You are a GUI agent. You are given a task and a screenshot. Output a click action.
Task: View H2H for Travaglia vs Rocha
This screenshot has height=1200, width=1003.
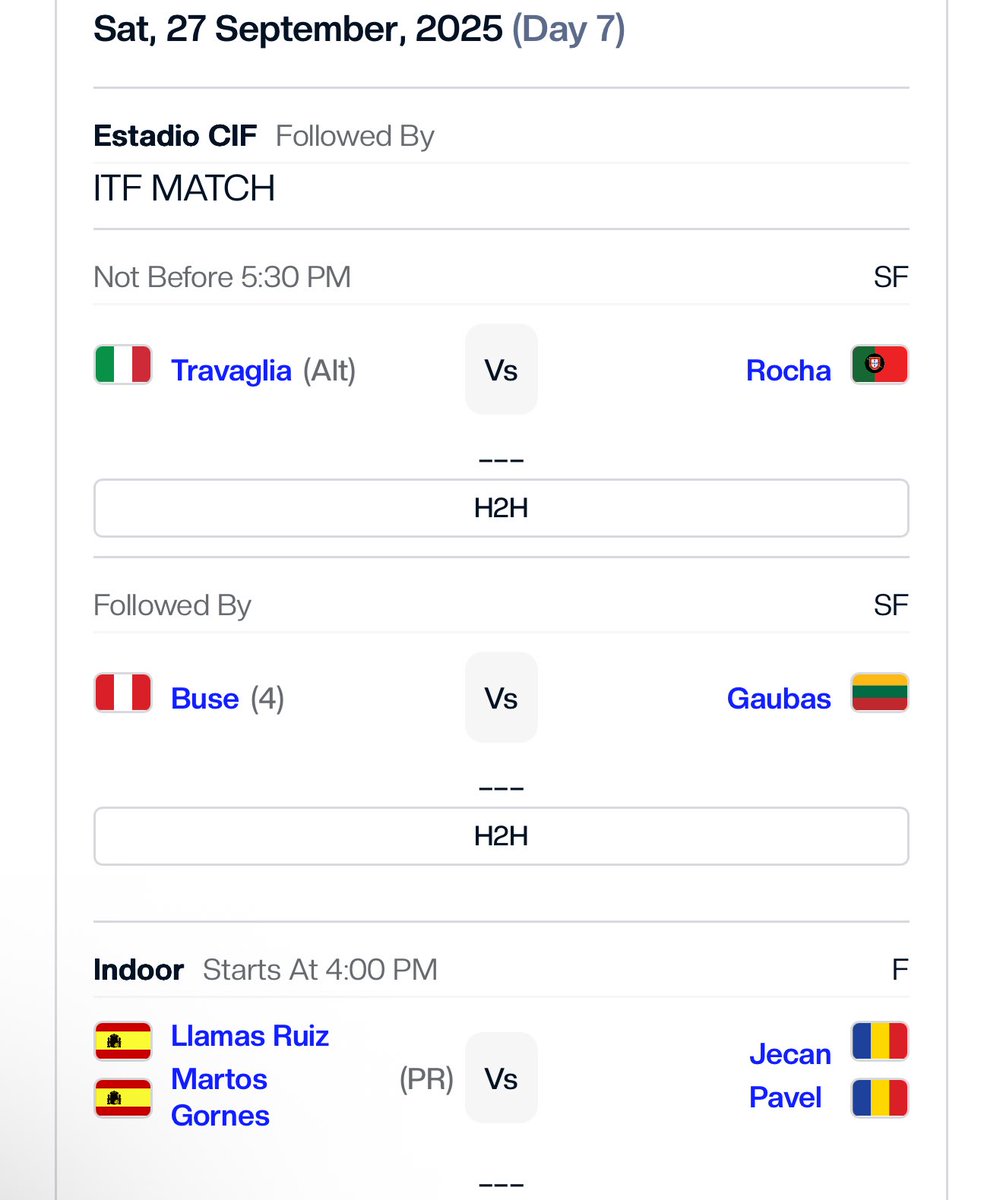click(x=501, y=508)
